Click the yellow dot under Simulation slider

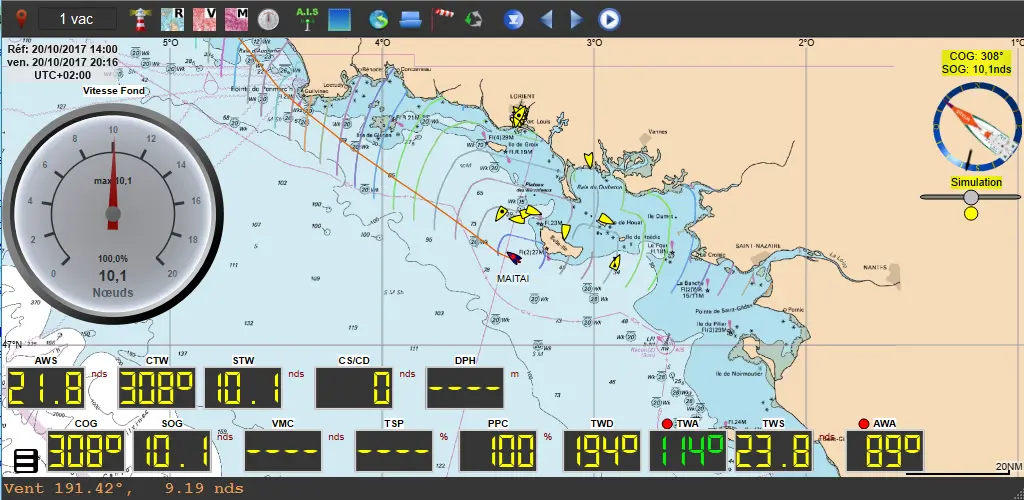click(971, 213)
